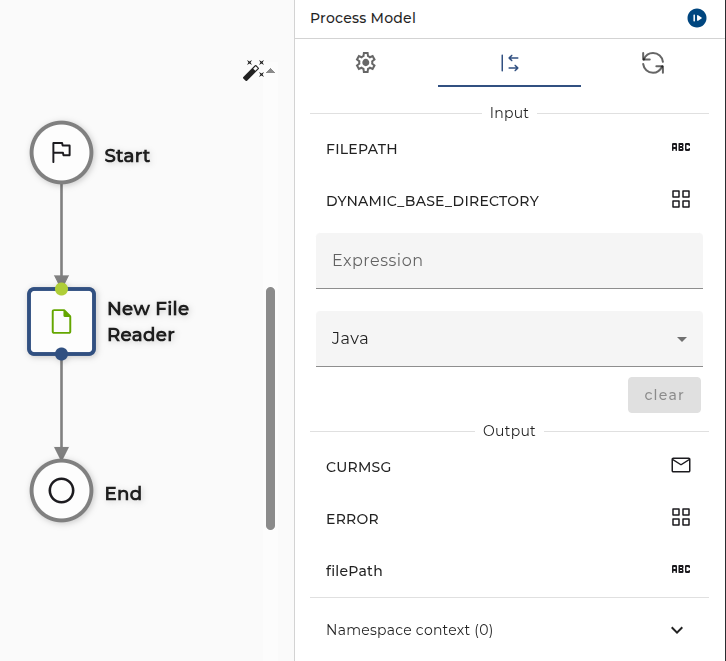The width and height of the screenshot is (726, 661).
Task: Open the Java language dropdown
Action: pyautogui.click(x=509, y=339)
